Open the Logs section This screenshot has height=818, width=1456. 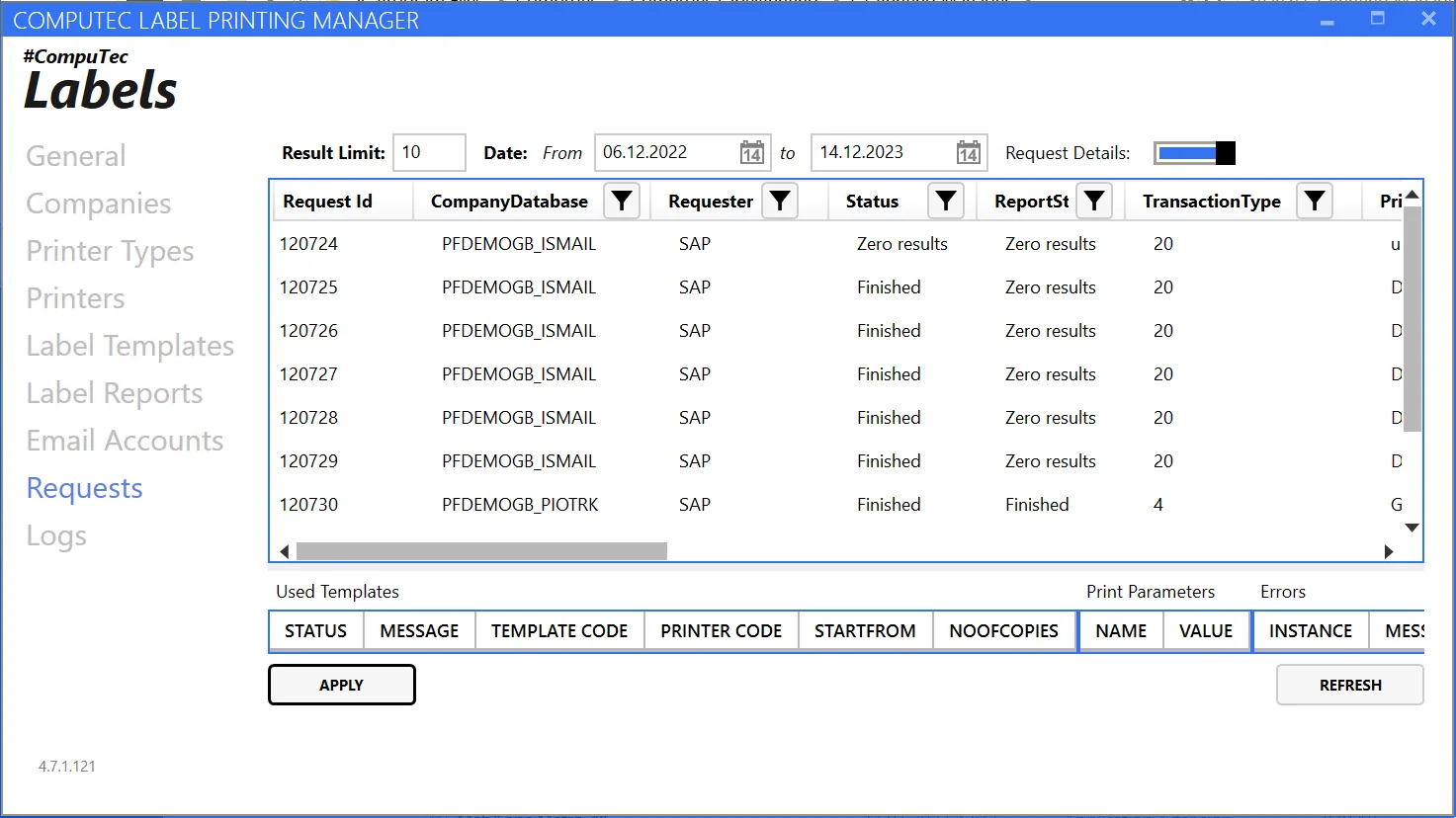coord(56,535)
